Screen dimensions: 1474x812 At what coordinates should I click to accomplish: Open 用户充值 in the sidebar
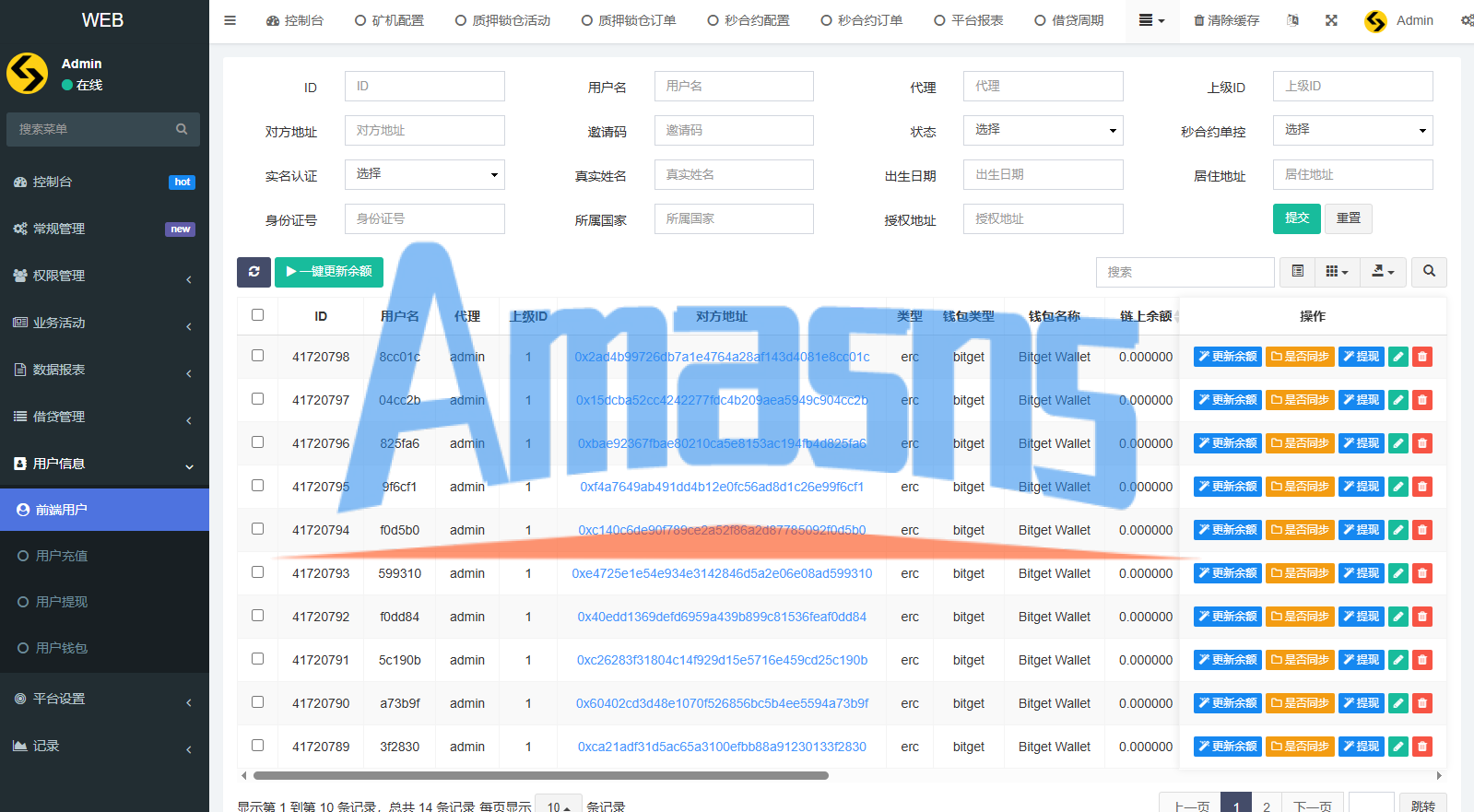click(104, 556)
